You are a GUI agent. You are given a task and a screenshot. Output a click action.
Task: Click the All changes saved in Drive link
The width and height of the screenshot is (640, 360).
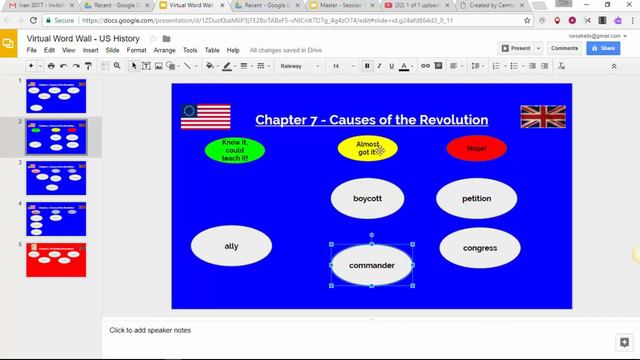tap(286, 50)
